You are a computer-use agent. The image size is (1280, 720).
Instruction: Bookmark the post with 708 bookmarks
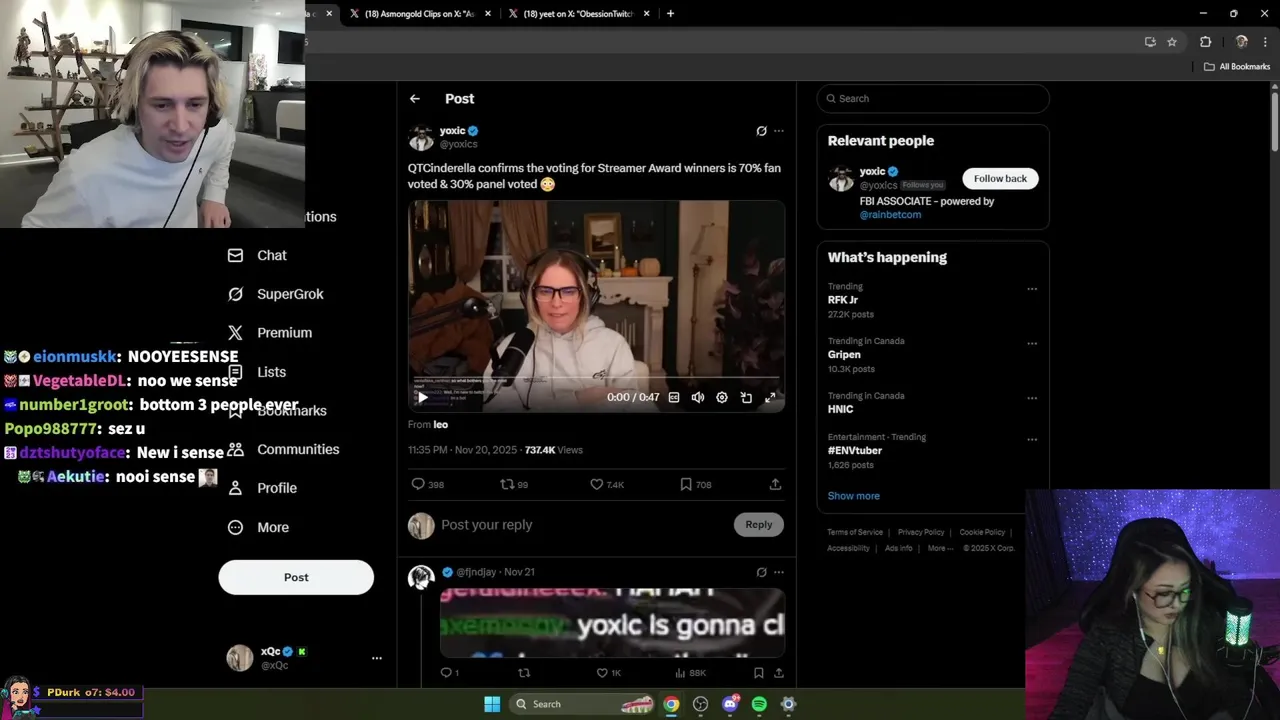(x=695, y=484)
